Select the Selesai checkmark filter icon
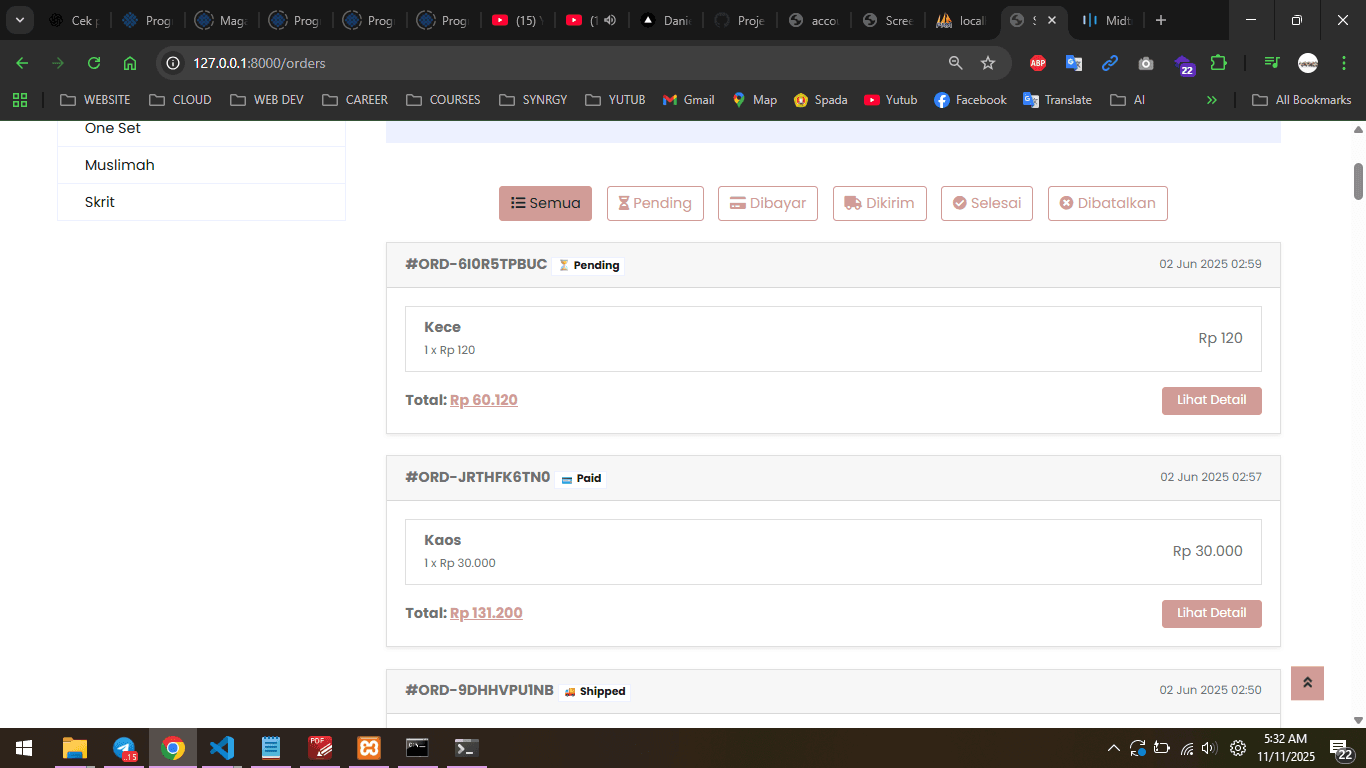Screen dimensions: 1366x768 point(959,203)
